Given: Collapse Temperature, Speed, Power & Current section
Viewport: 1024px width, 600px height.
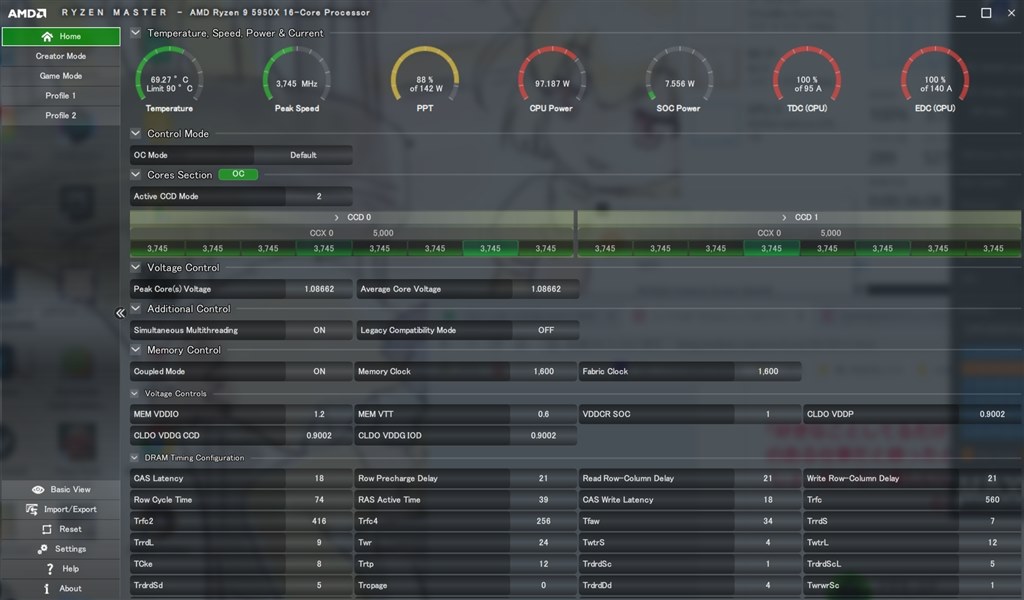Looking at the screenshot, I should point(135,33).
